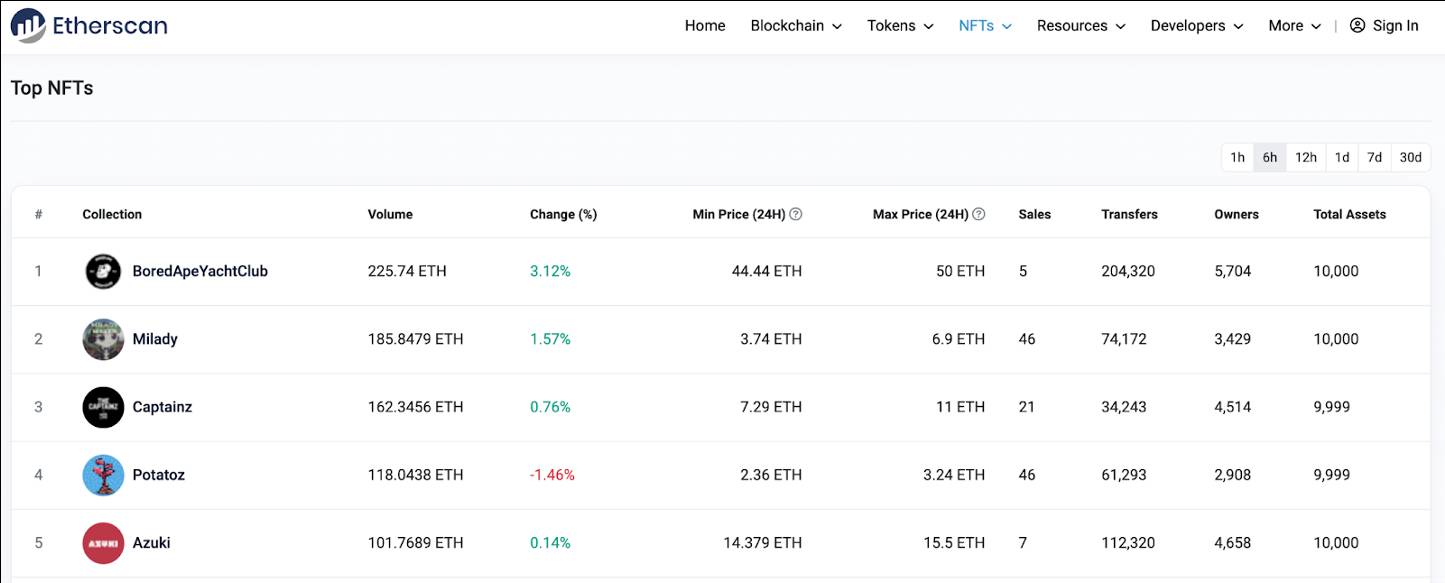Open the Potatoz collection avatar
Image resolution: width=1445 pixels, height=583 pixels.
103,475
